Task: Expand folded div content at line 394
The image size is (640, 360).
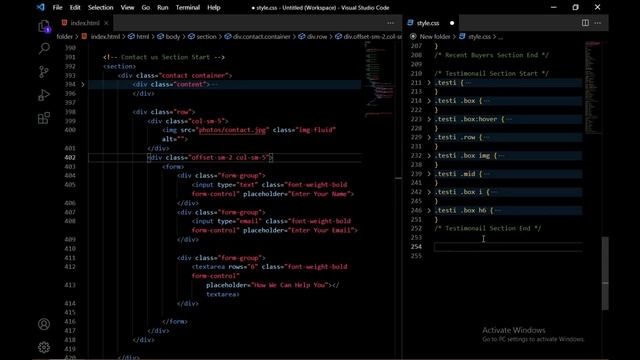Action: pos(83,84)
